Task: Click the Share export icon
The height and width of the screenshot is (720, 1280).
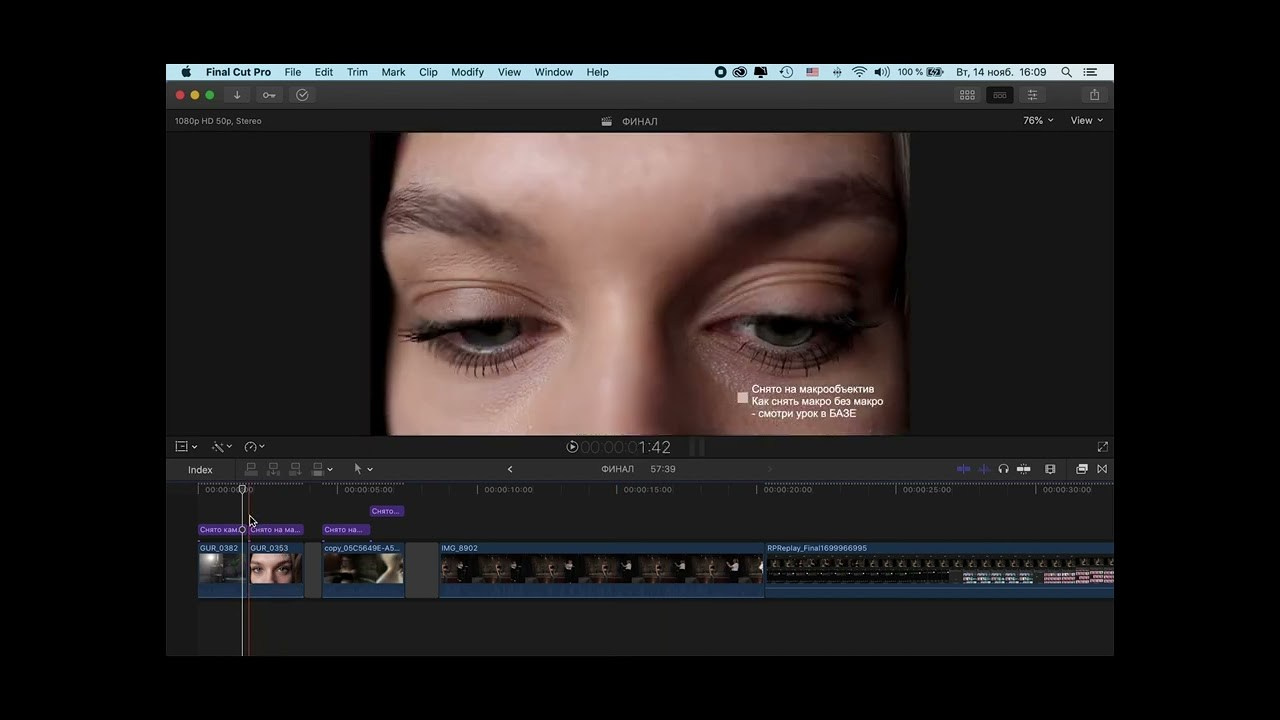Action: (1094, 95)
